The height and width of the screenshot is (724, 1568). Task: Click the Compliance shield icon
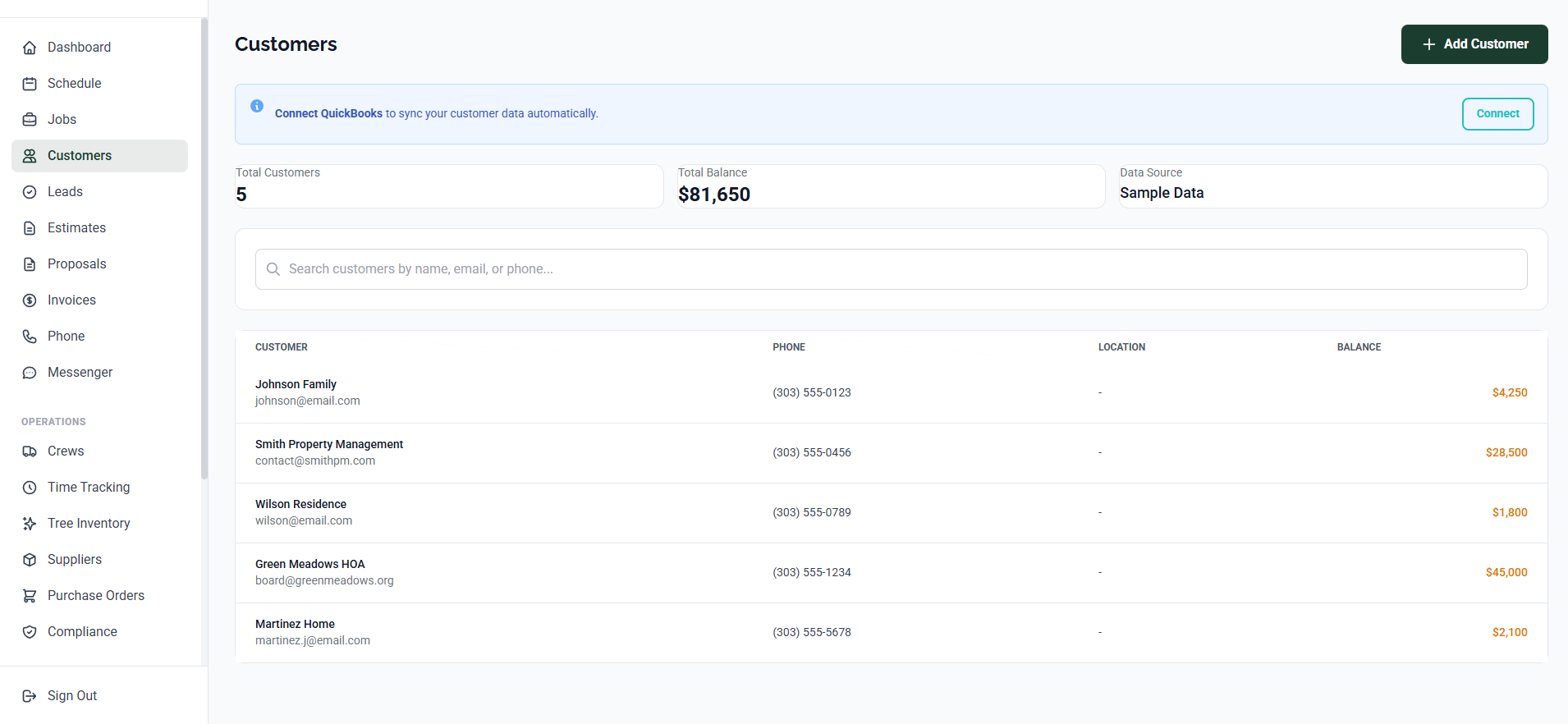[x=30, y=632]
